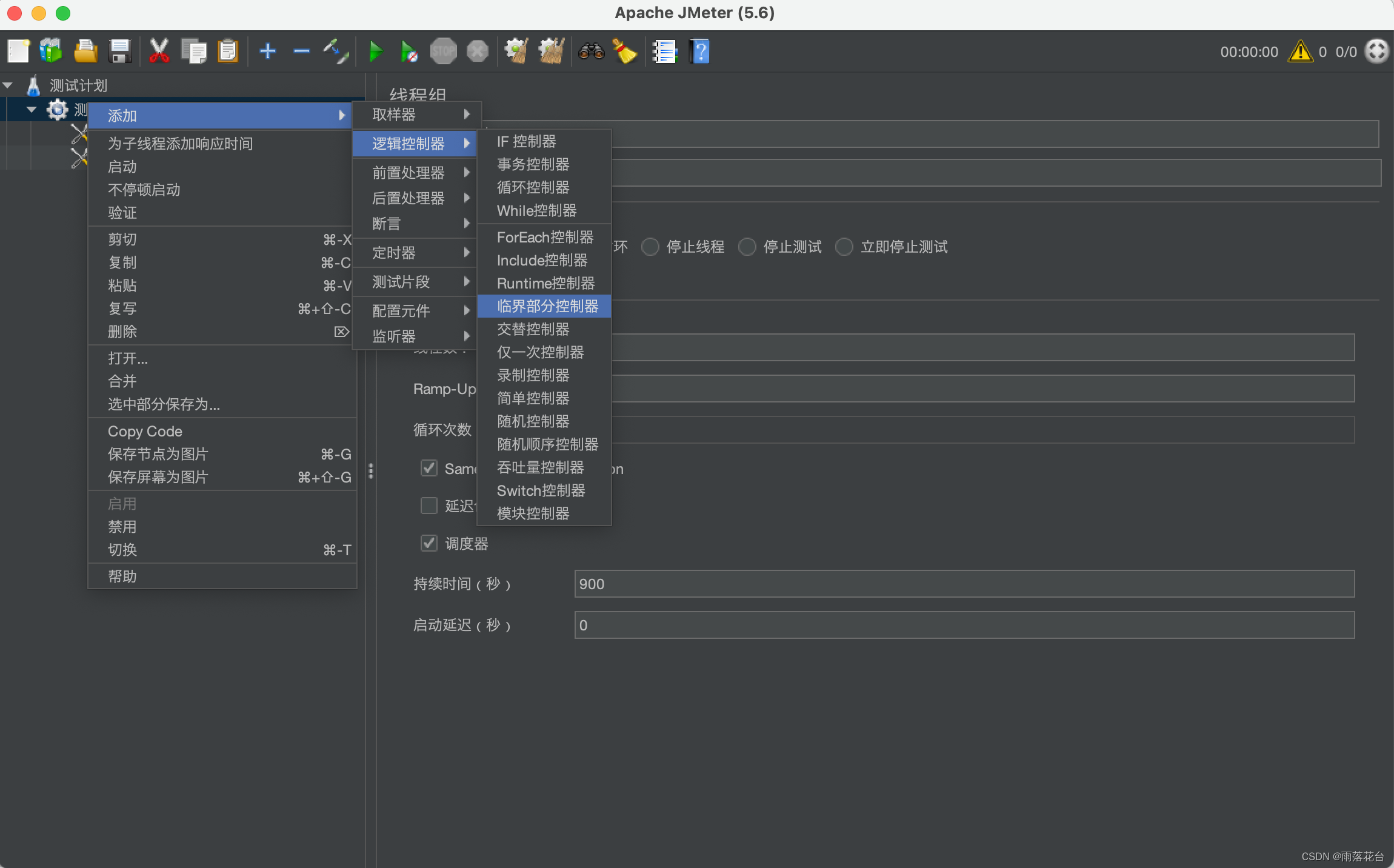Click the green Start run icon
The width and height of the screenshot is (1394, 868).
point(376,52)
